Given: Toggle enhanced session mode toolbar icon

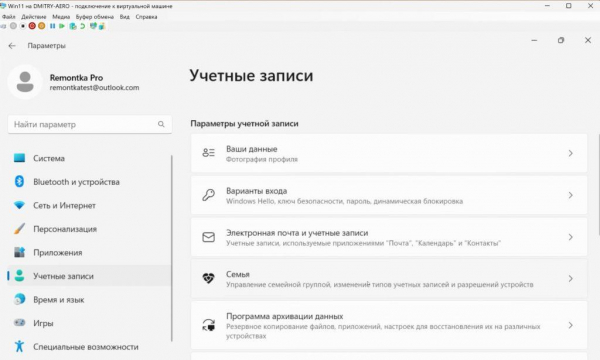Looking at the screenshot, I should 93,26.
